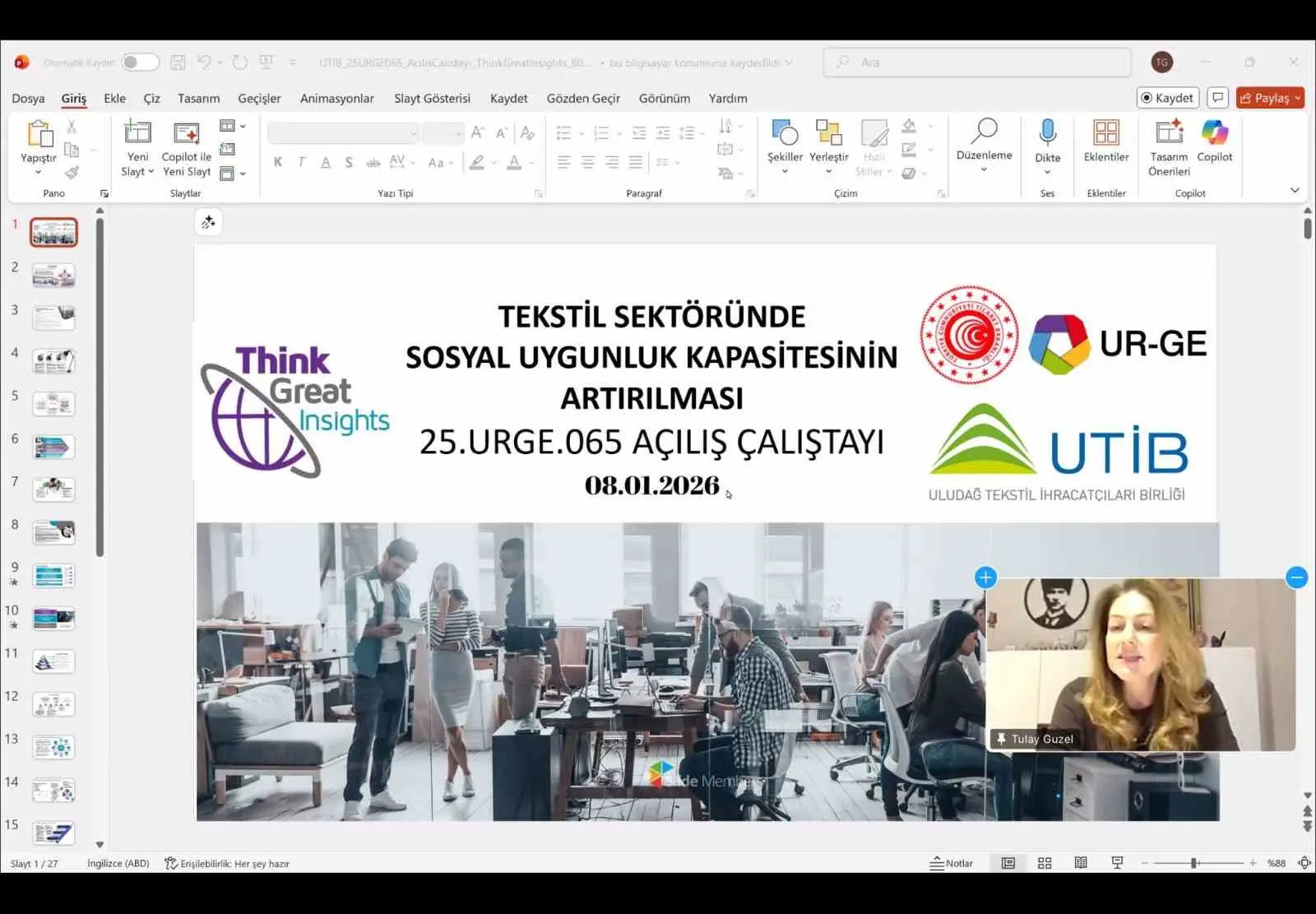
Task: Expand the Yapıştır paste options
Action: pos(38,170)
